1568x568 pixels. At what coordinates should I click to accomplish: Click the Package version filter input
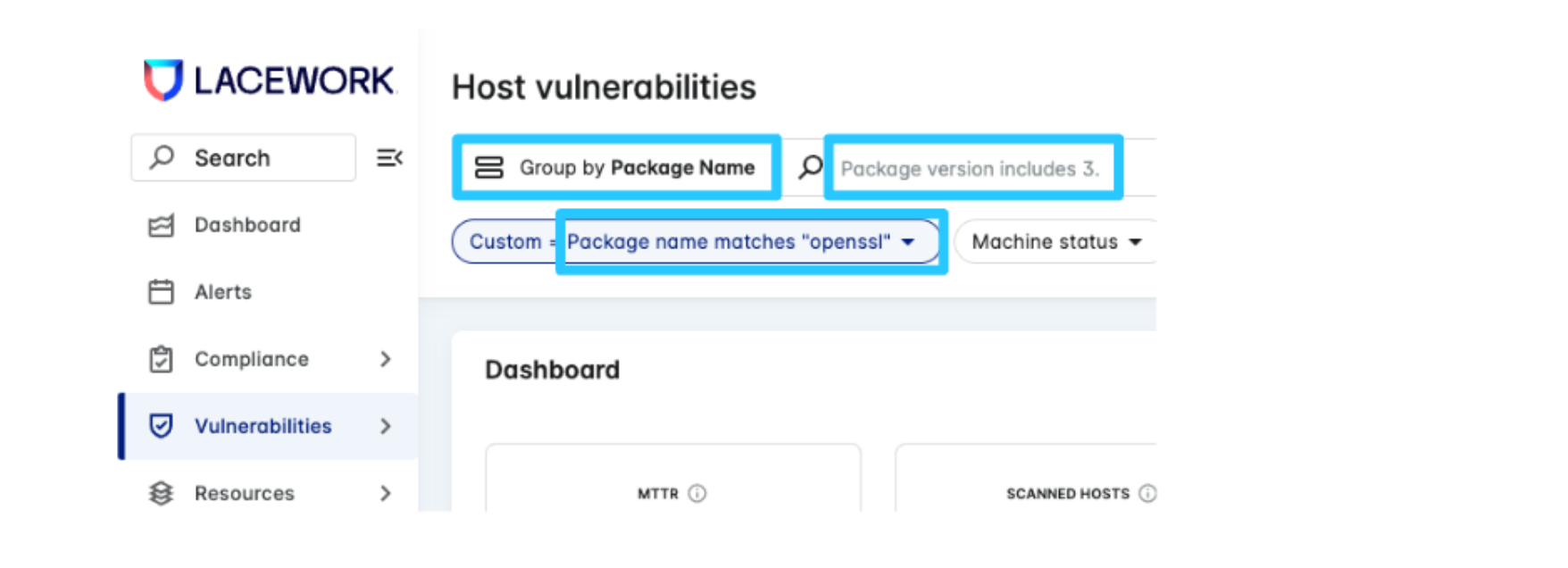pos(971,169)
